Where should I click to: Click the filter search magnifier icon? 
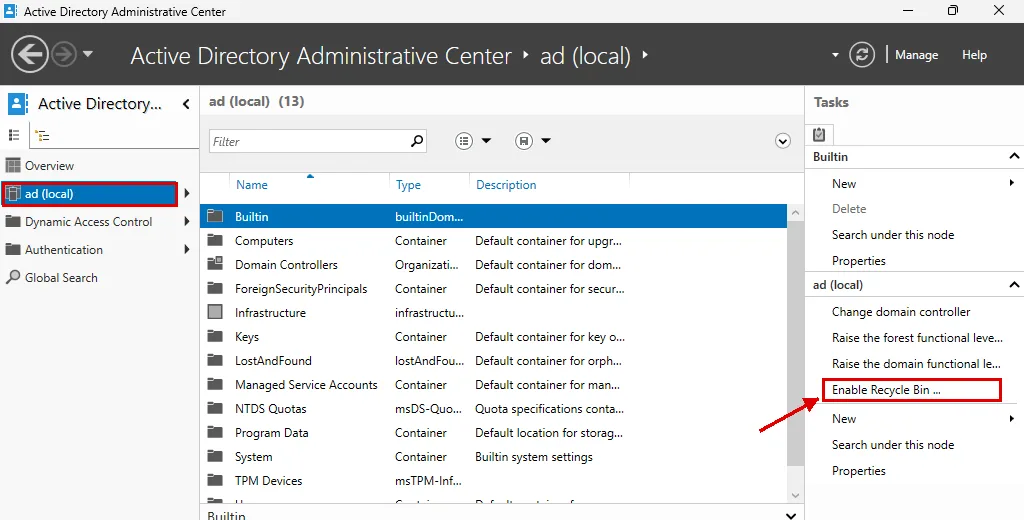pyautogui.click(x=417, y=140)
